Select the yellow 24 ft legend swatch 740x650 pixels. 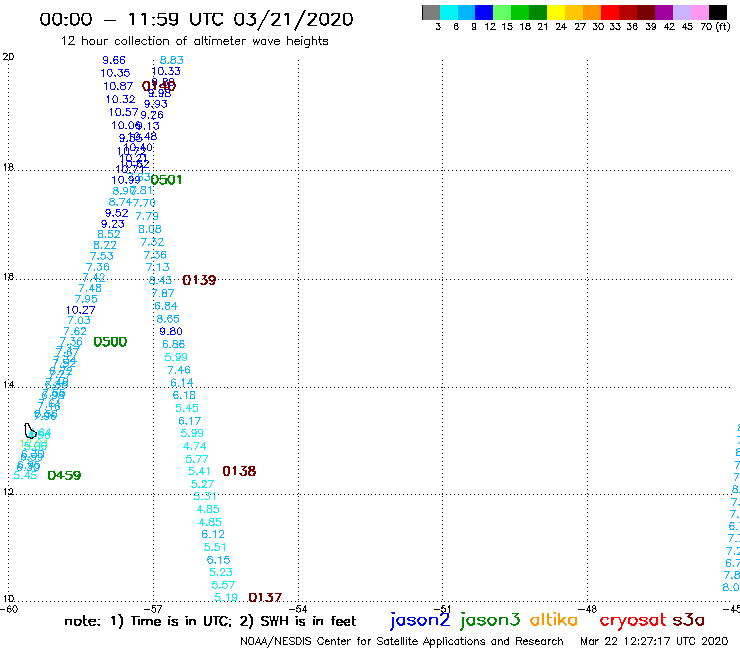(555, 13)
